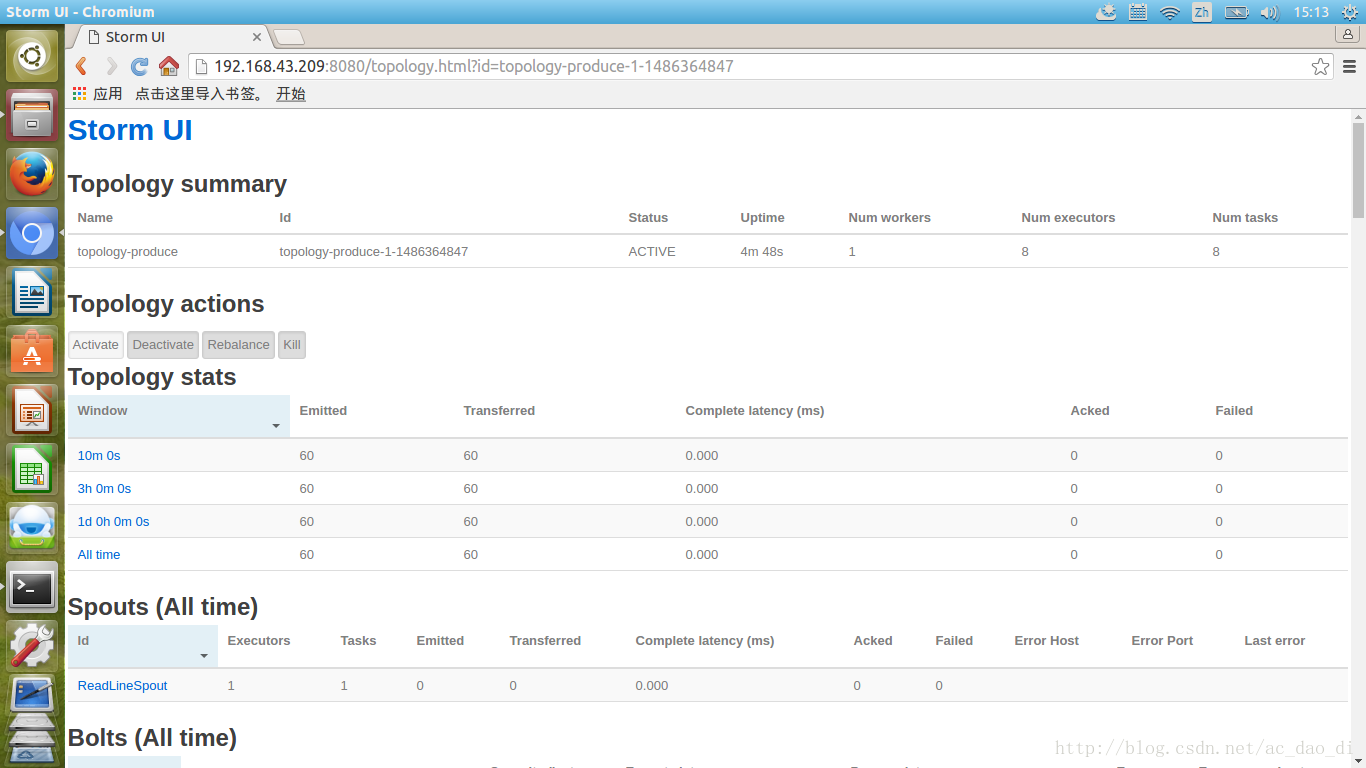Close the Storm UI tab
Image resolution: width=1366 pixels, height=768 pixels.
[x=257, y=37]
